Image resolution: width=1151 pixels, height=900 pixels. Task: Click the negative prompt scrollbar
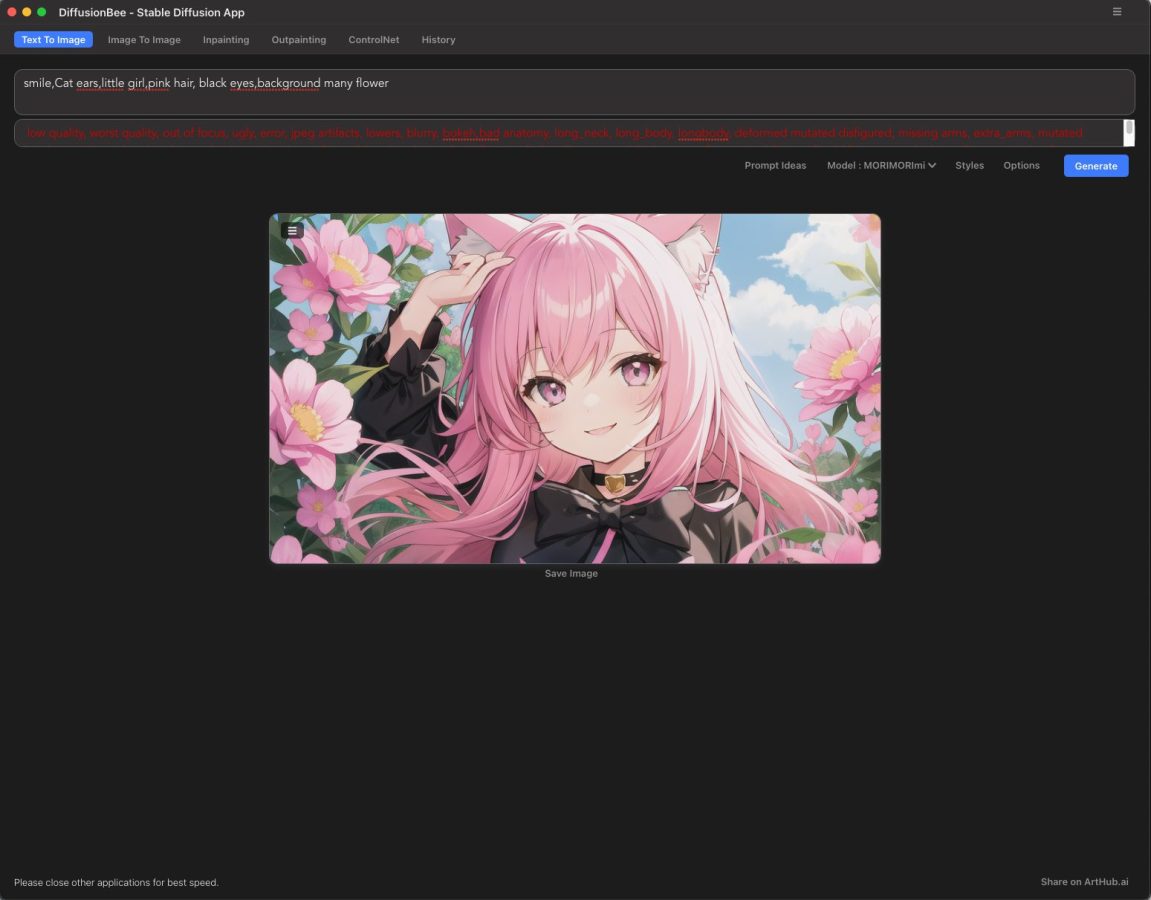(1129, 133)
